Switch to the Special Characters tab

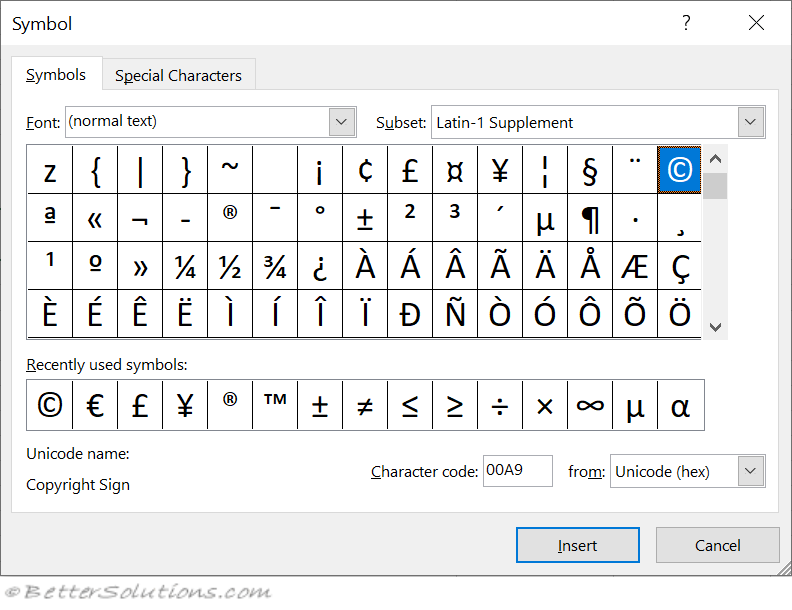point(178,75)
